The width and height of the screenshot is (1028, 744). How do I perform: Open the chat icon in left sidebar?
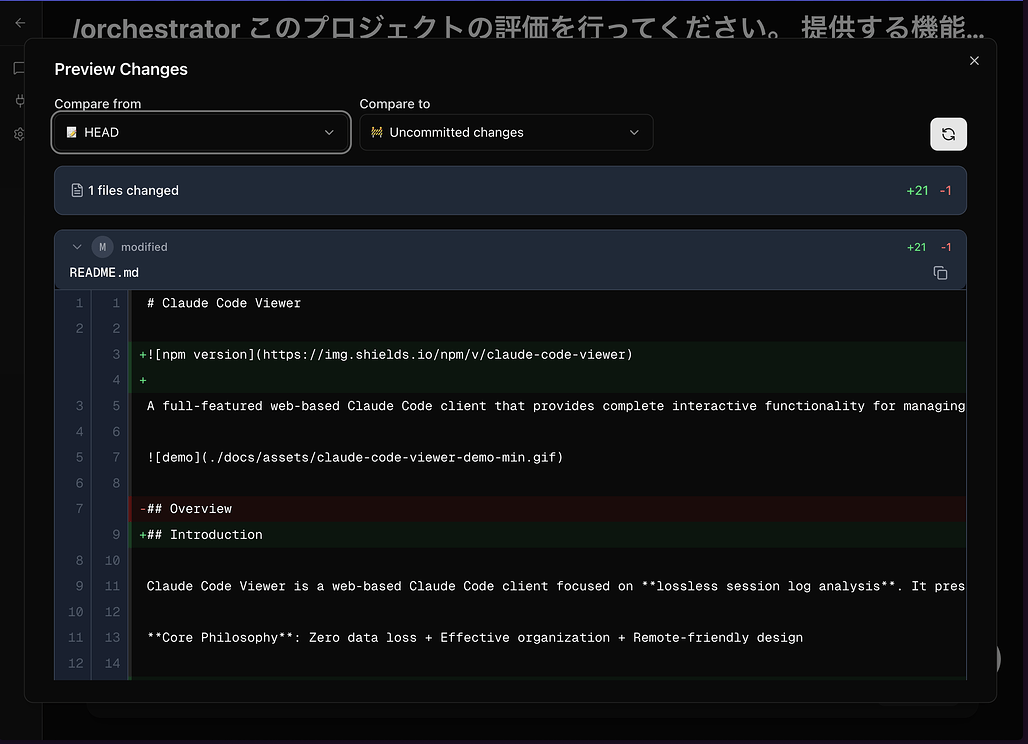tap(18, 69)
